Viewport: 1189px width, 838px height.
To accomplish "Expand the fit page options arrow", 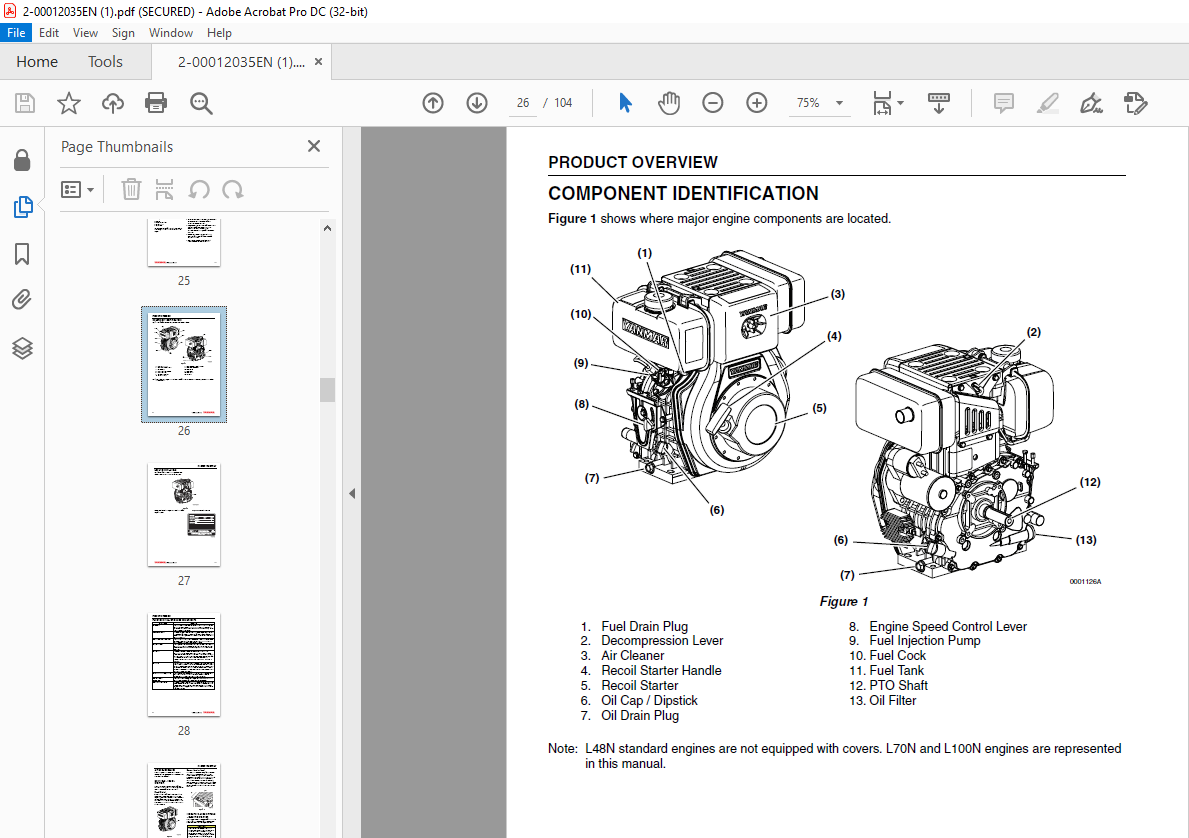I will click(900, 103).
